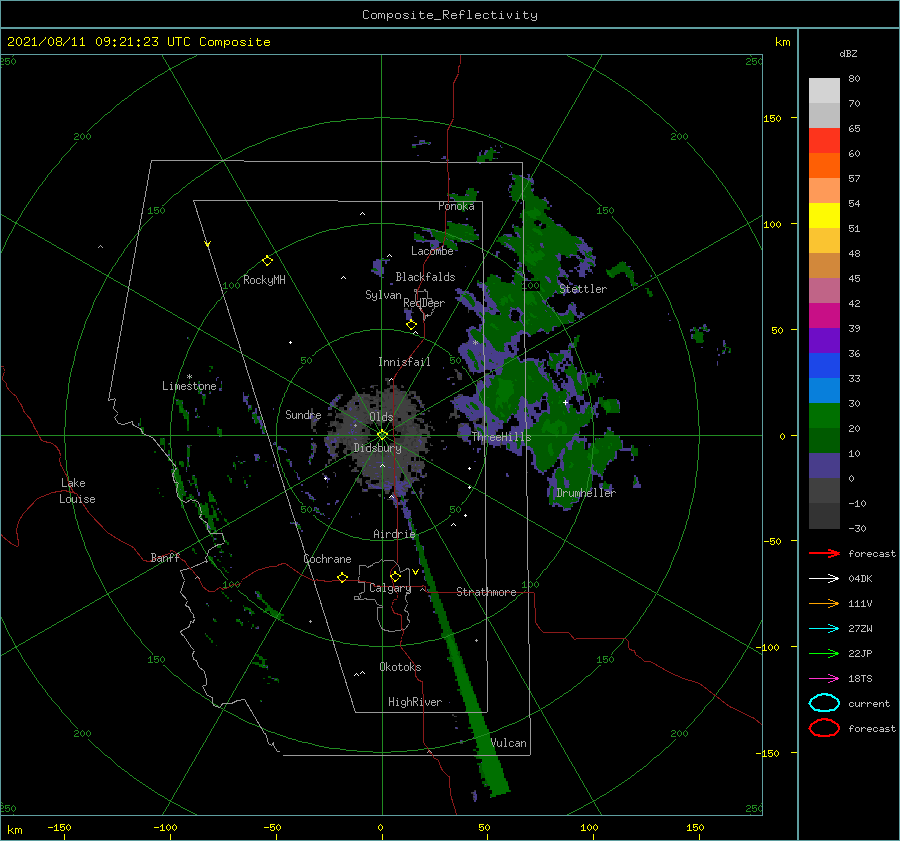Image resolution: width=900 pixels, height=841 pixels.
Task: Click the white 04DK arrow icon
Action: coord(824,578)
